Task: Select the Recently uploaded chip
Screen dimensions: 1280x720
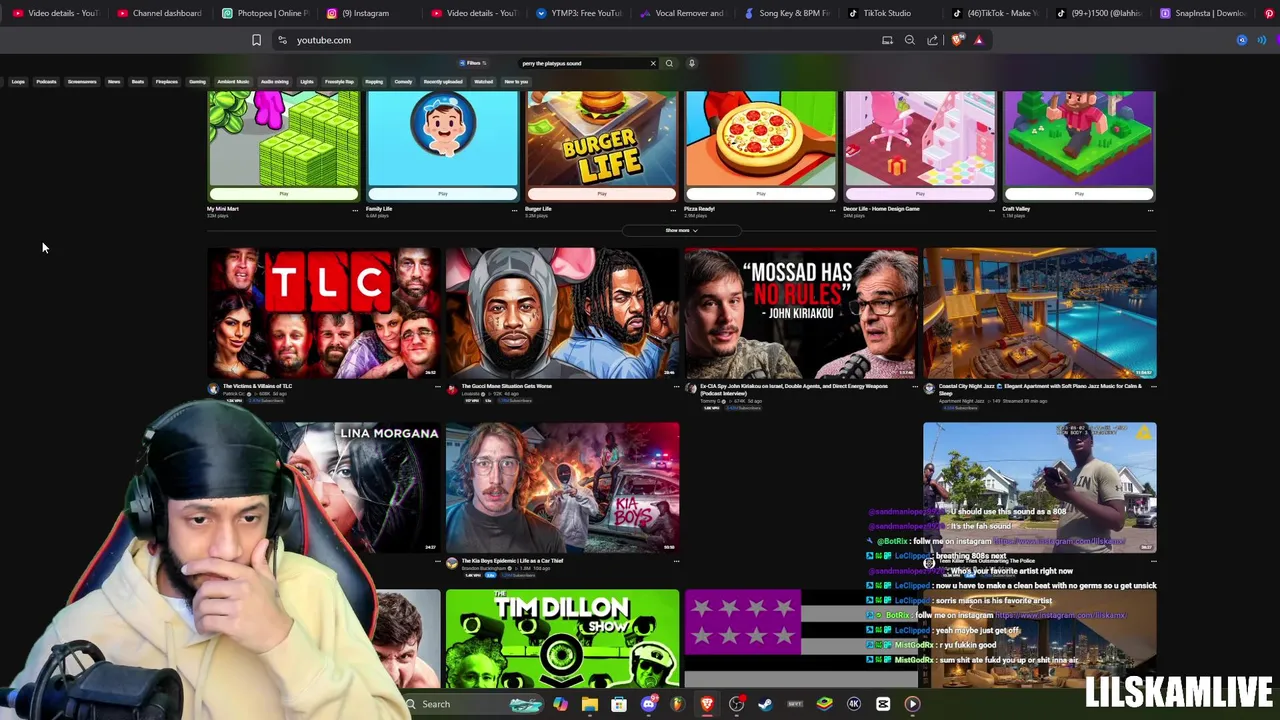Action: (x=442, y=82)
